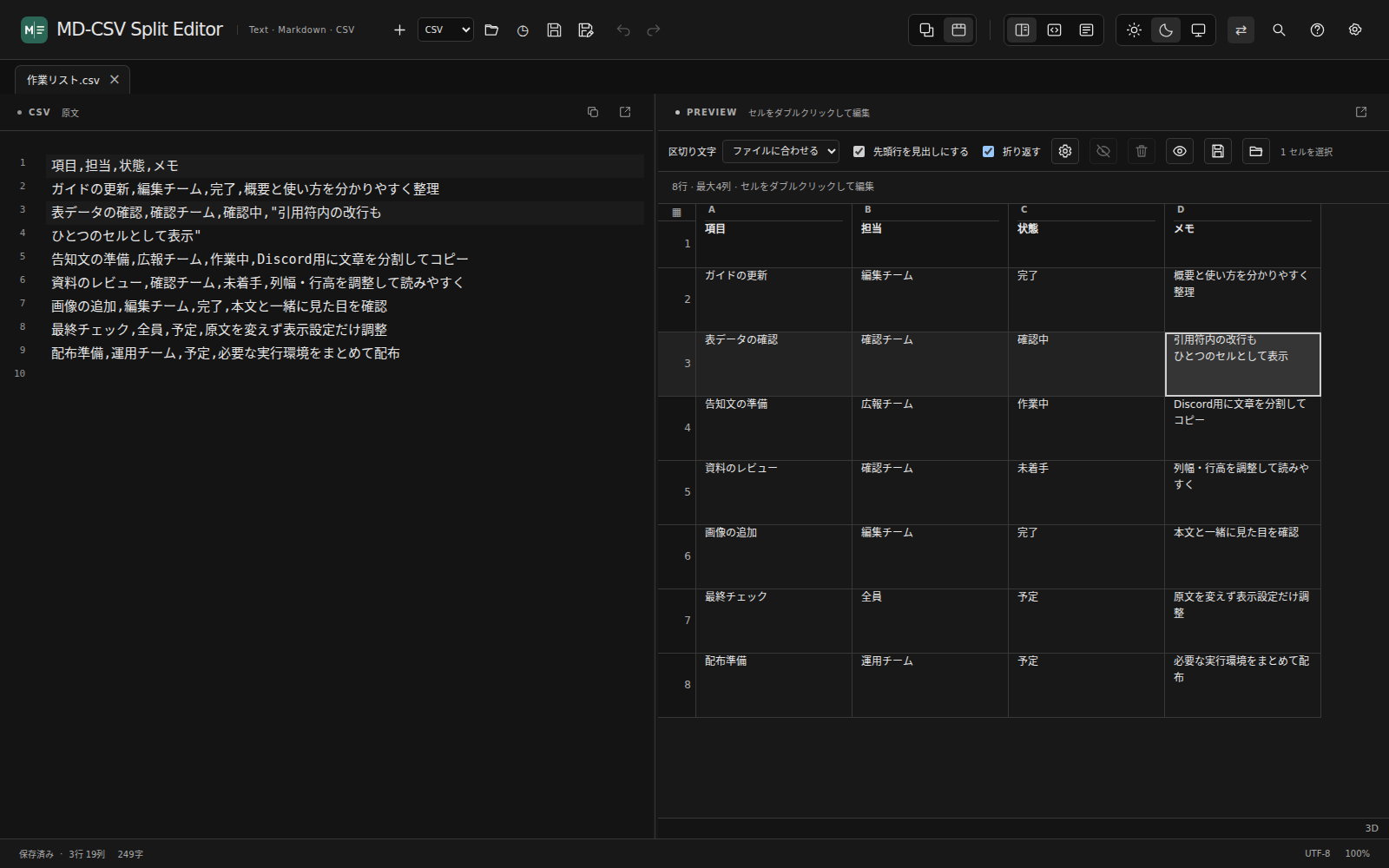This screenshot has height=868, width=1389.
Task: Undo the last edit
Action: pos(623,30)
